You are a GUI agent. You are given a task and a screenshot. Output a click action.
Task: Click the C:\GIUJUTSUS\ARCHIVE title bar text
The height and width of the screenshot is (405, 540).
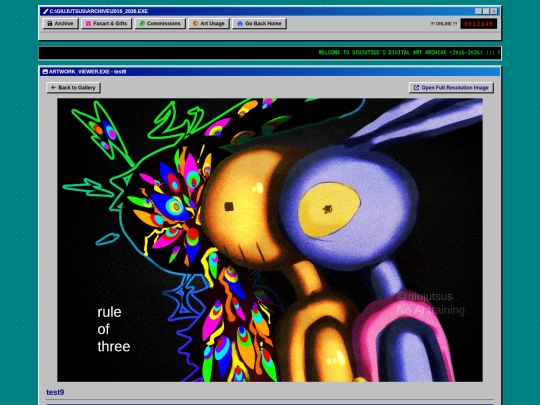click(99, 11)
